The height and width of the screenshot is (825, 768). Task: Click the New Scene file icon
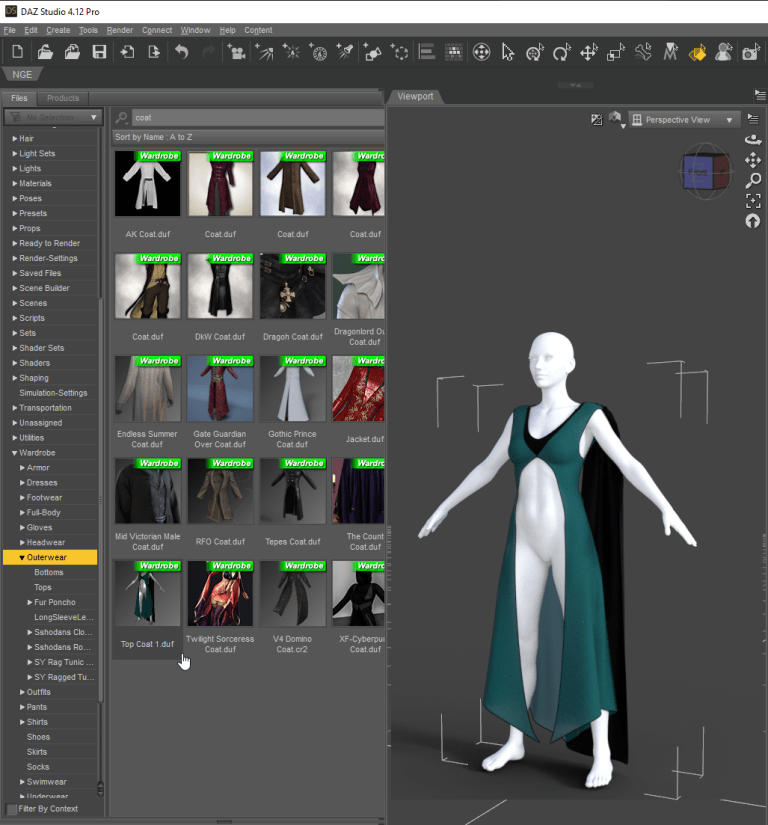tap(17, 52)
